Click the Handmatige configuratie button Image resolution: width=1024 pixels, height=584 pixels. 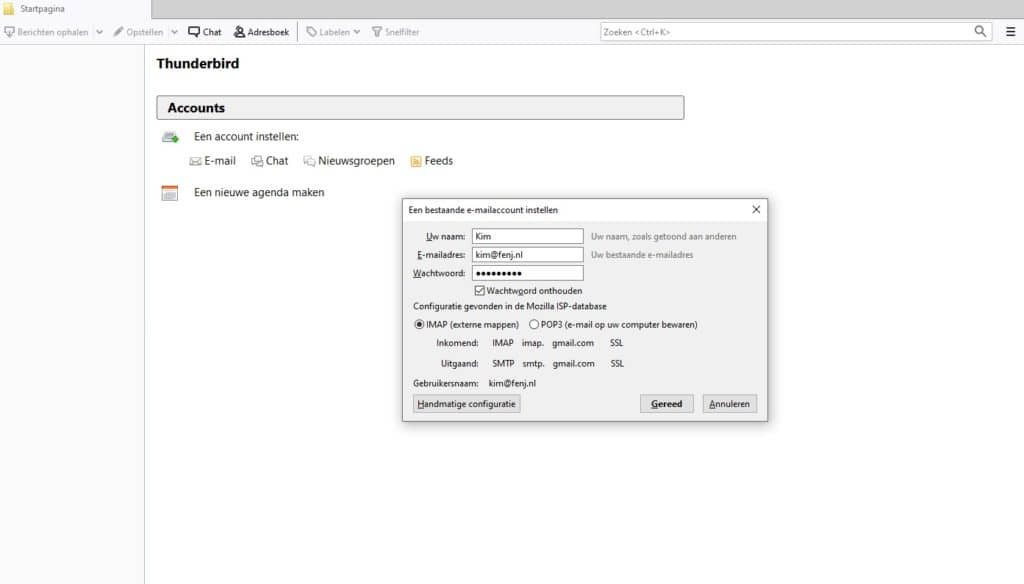(467, 404)
